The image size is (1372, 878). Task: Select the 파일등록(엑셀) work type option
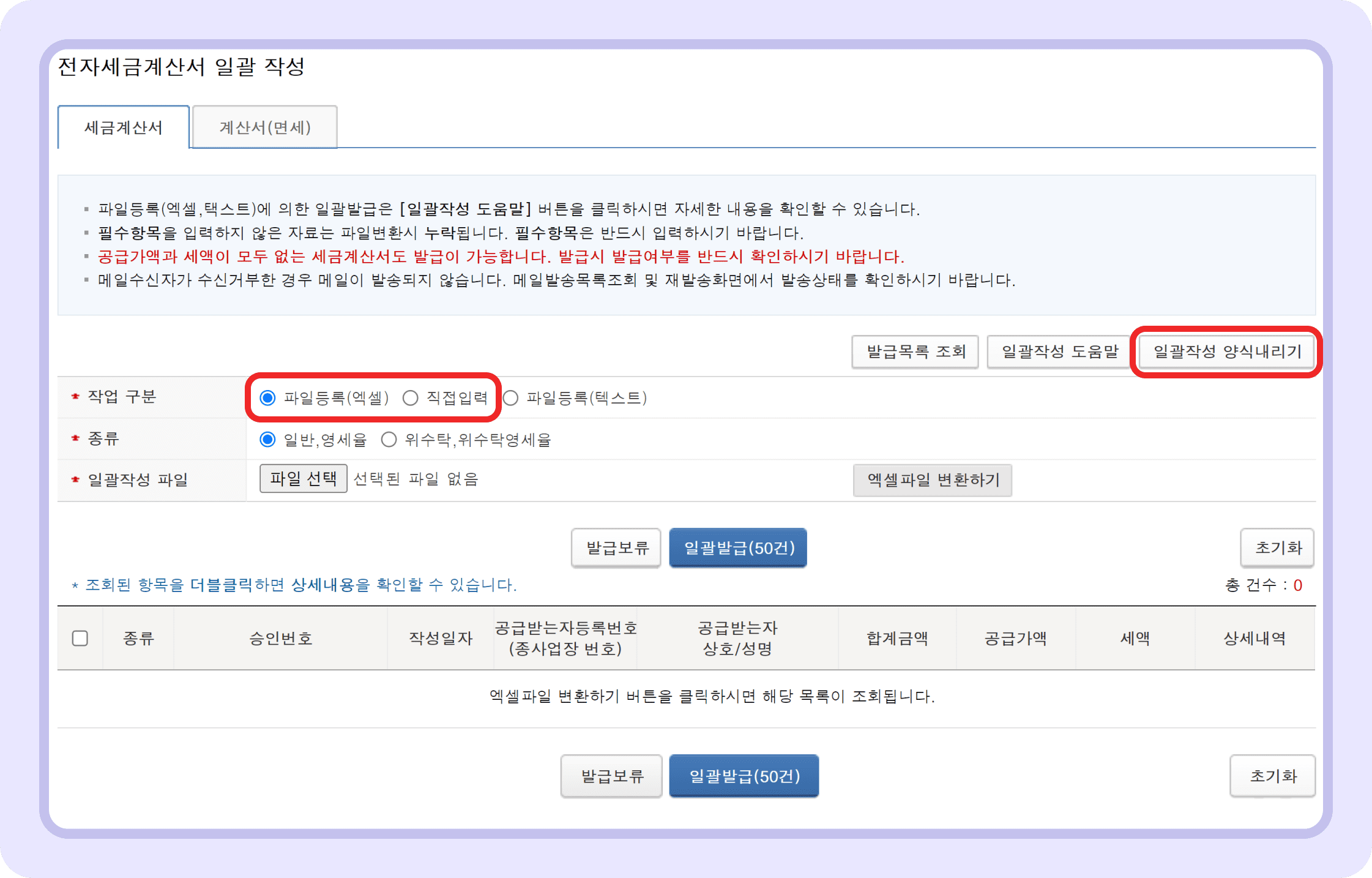pyautogui.click(x=267, y=397)
